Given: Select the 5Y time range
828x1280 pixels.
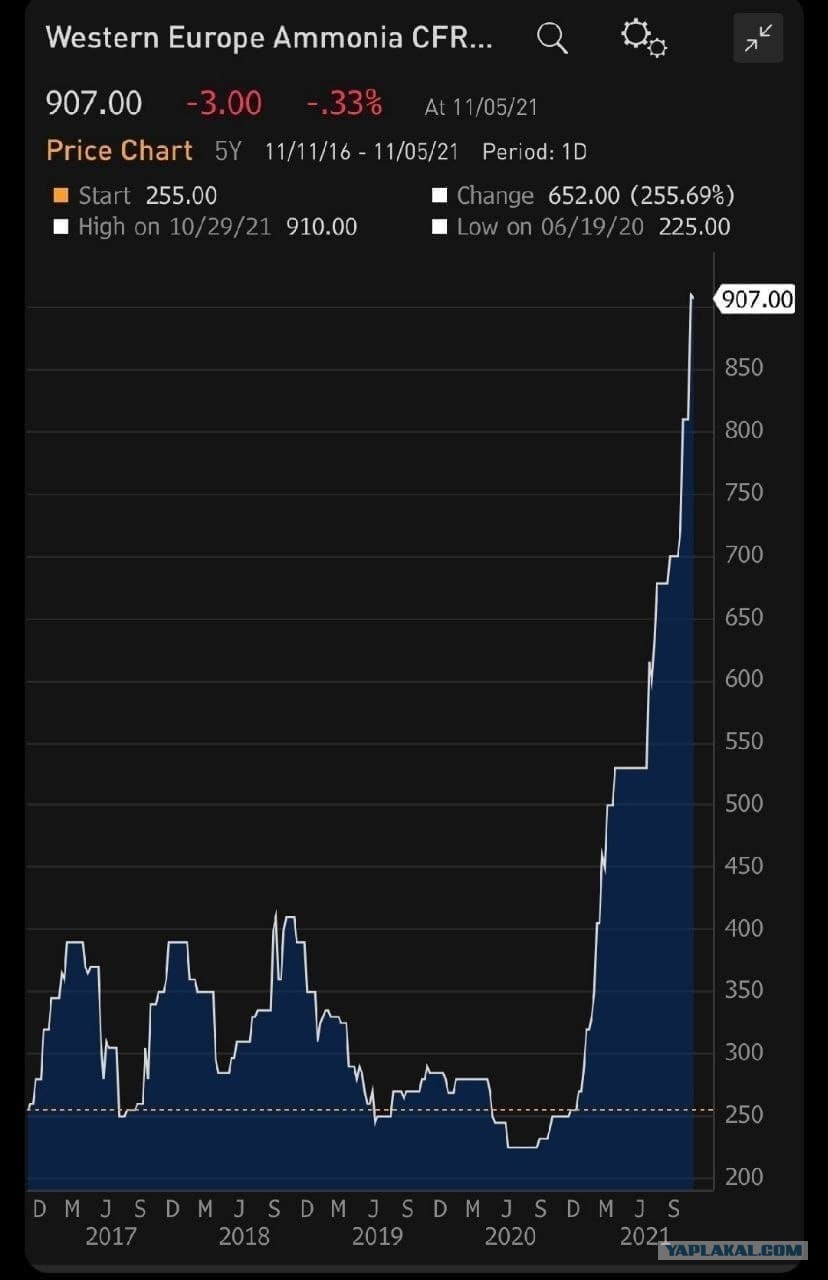Looking at the screenshot, I should pyautogui.click(x=228, y=152).
